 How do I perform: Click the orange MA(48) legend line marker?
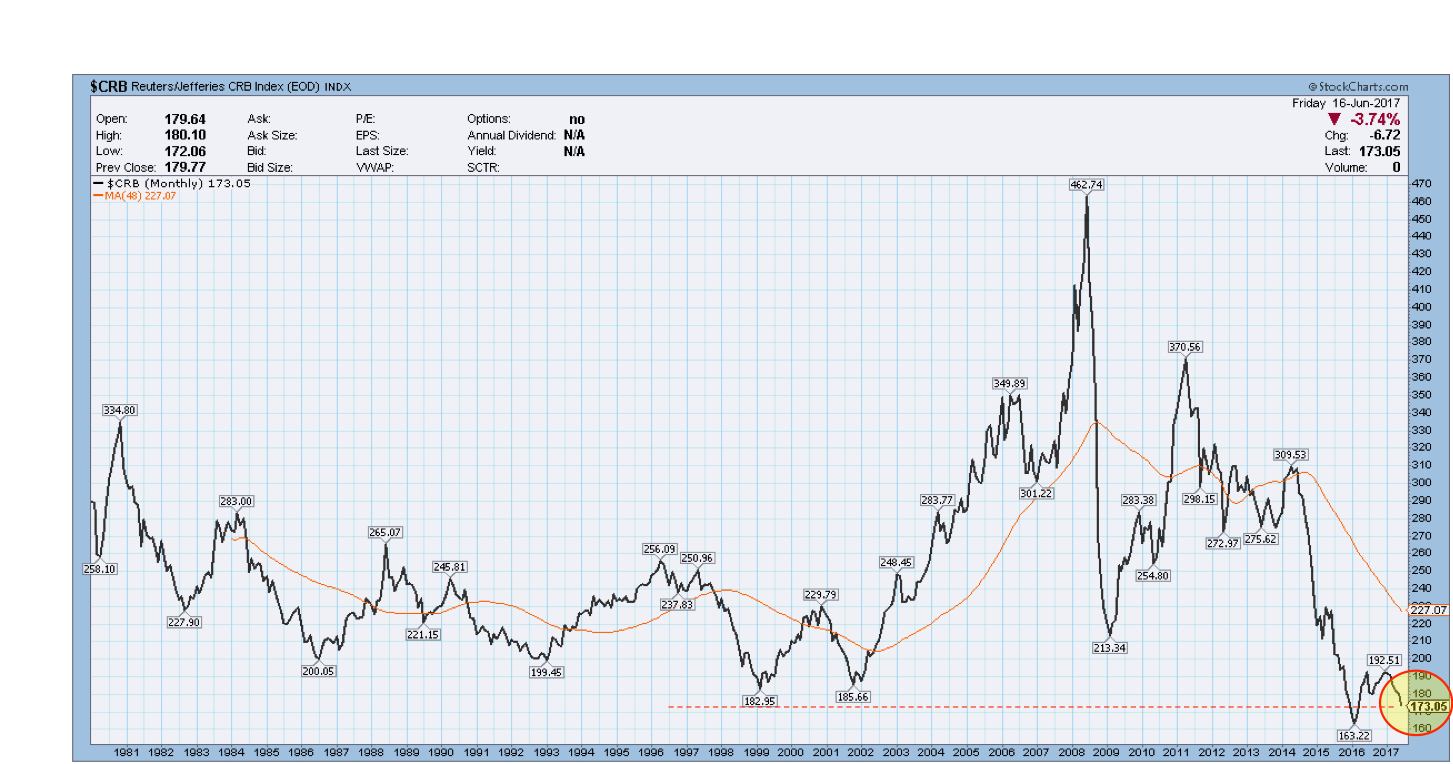[97, 196]
